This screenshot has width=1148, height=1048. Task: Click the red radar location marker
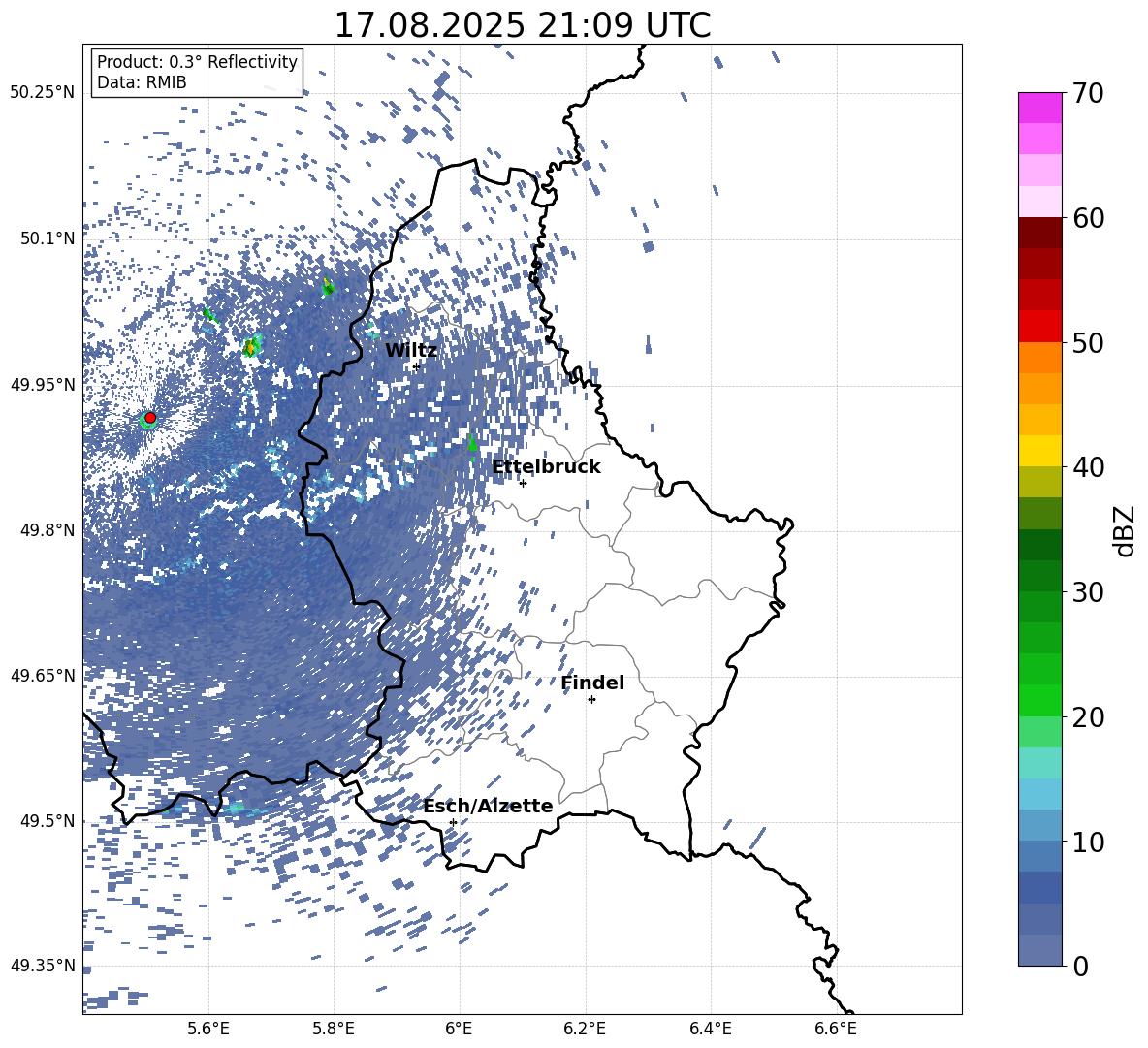tap(150, 418)
